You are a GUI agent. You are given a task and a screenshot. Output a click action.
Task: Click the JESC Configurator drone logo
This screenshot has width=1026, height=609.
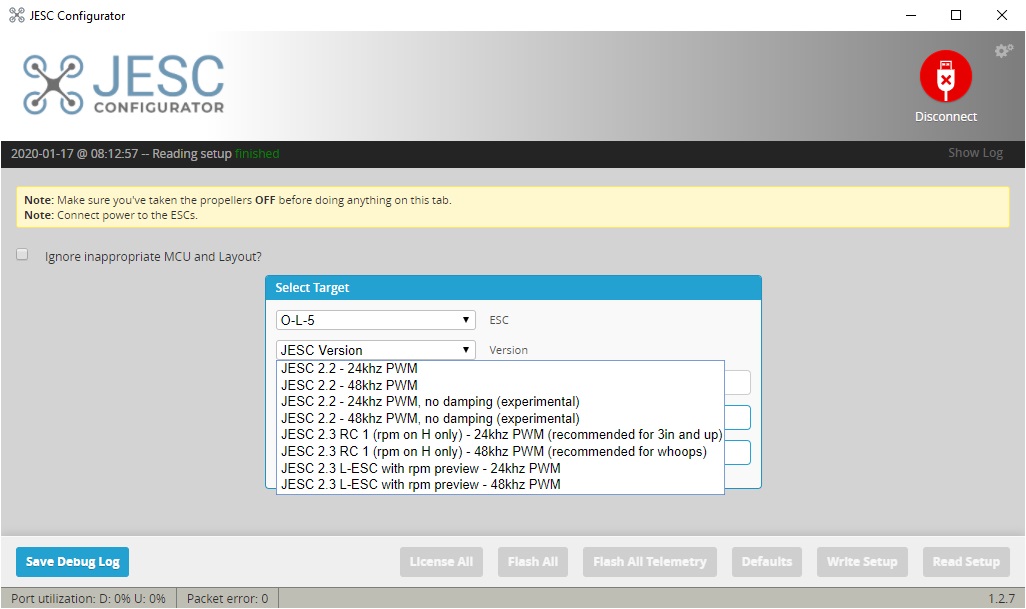(x=123, y=84)
